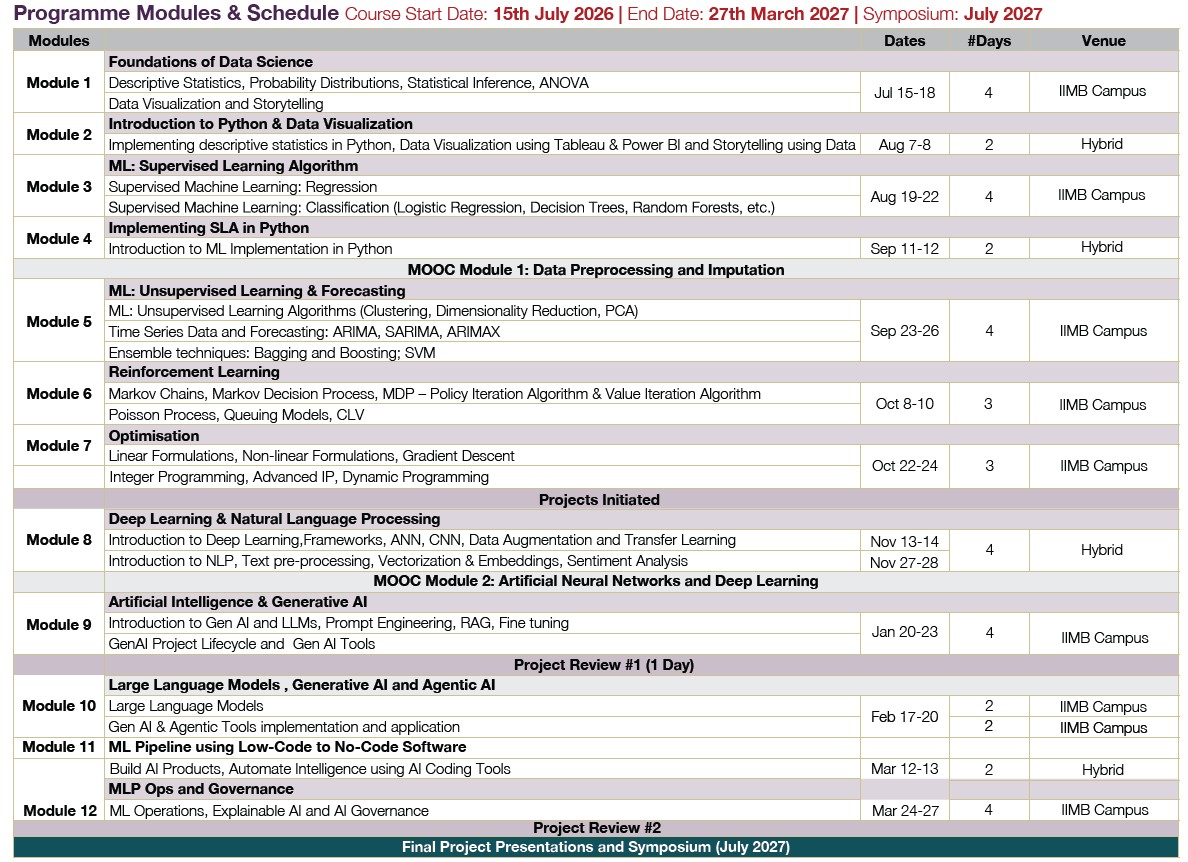Image resolution: width=1188 pixels, height=862 pixels.
Task: Select the Venue column header
Action: [x=1103, y=41]
